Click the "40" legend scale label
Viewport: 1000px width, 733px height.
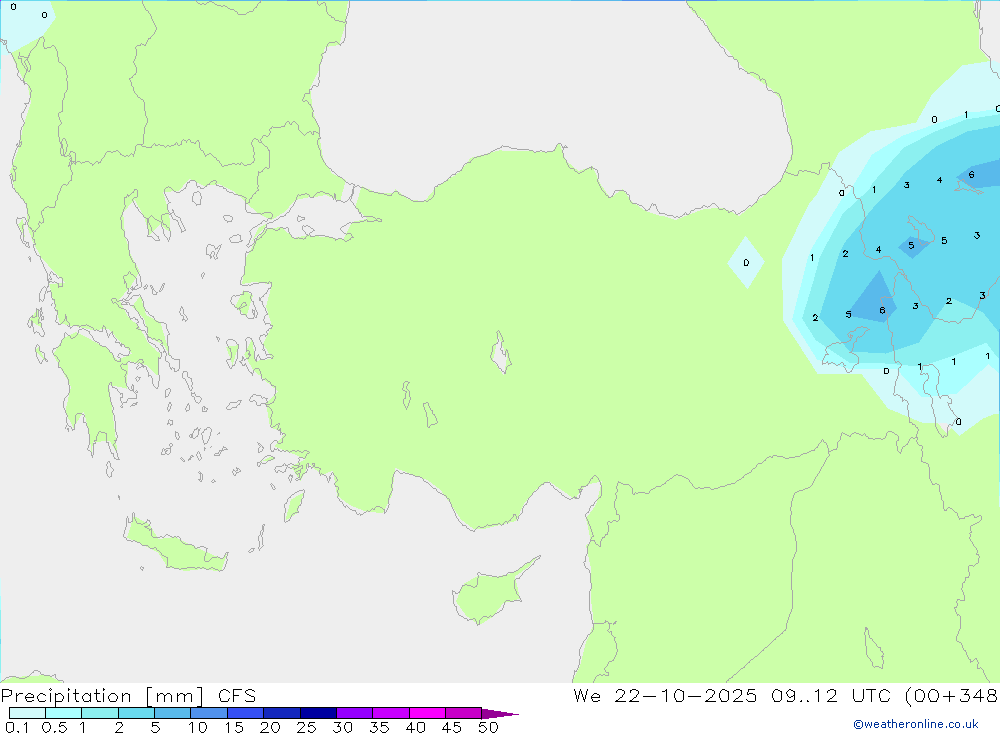click(x=415, y=727)
